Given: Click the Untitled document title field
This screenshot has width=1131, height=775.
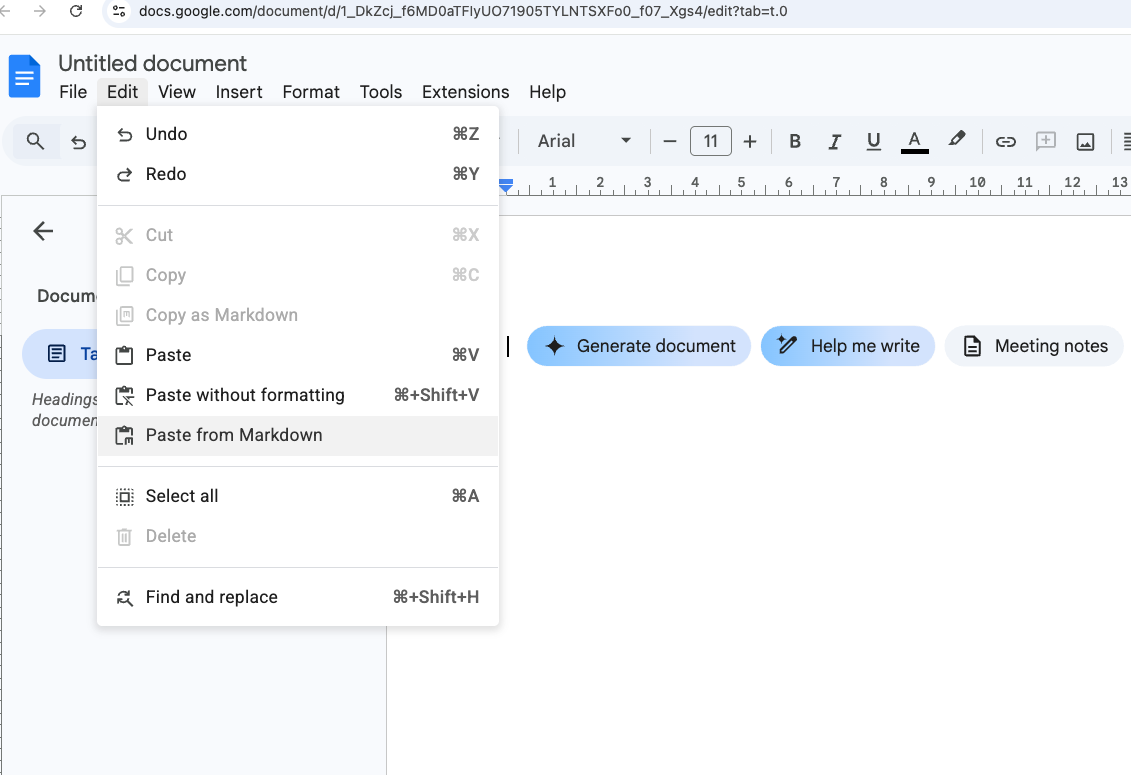Looking at the screenshot, I should 151,63.
